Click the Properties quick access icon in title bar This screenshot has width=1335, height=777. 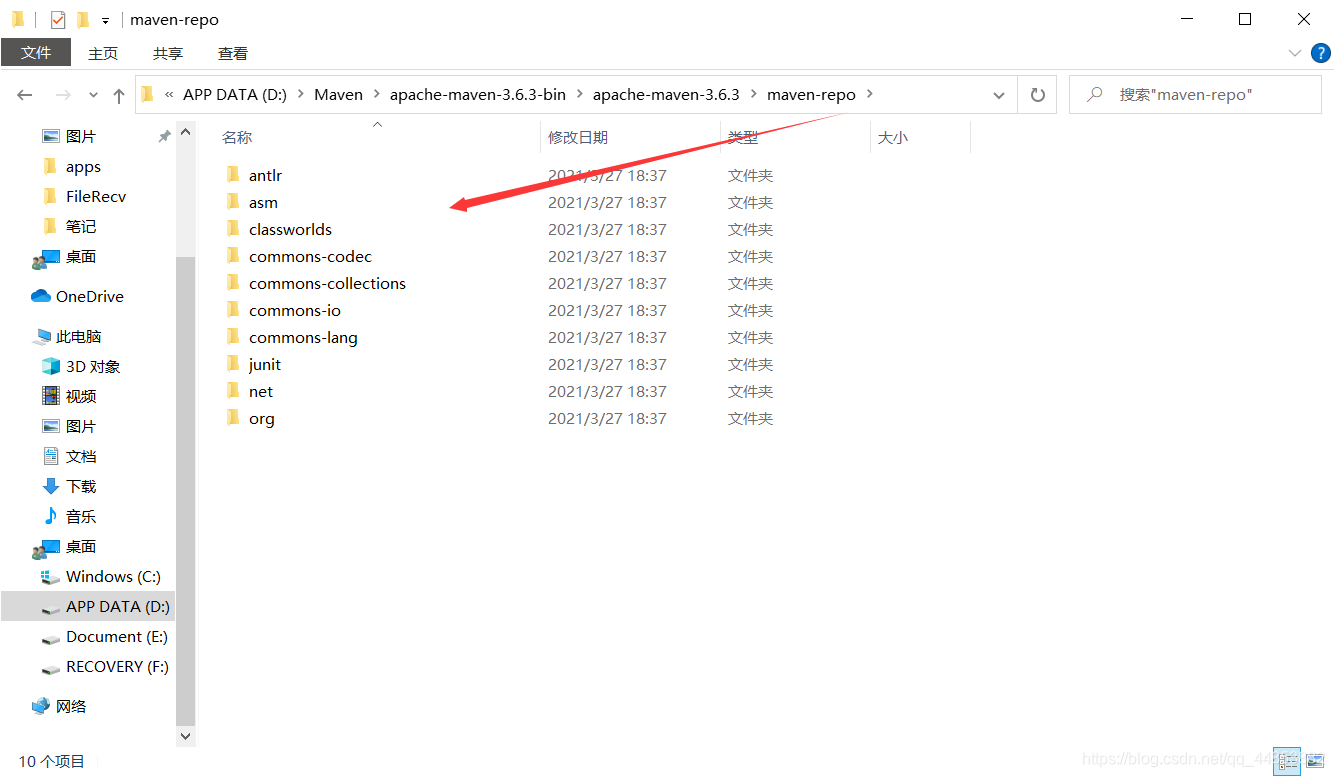point(58,19)
